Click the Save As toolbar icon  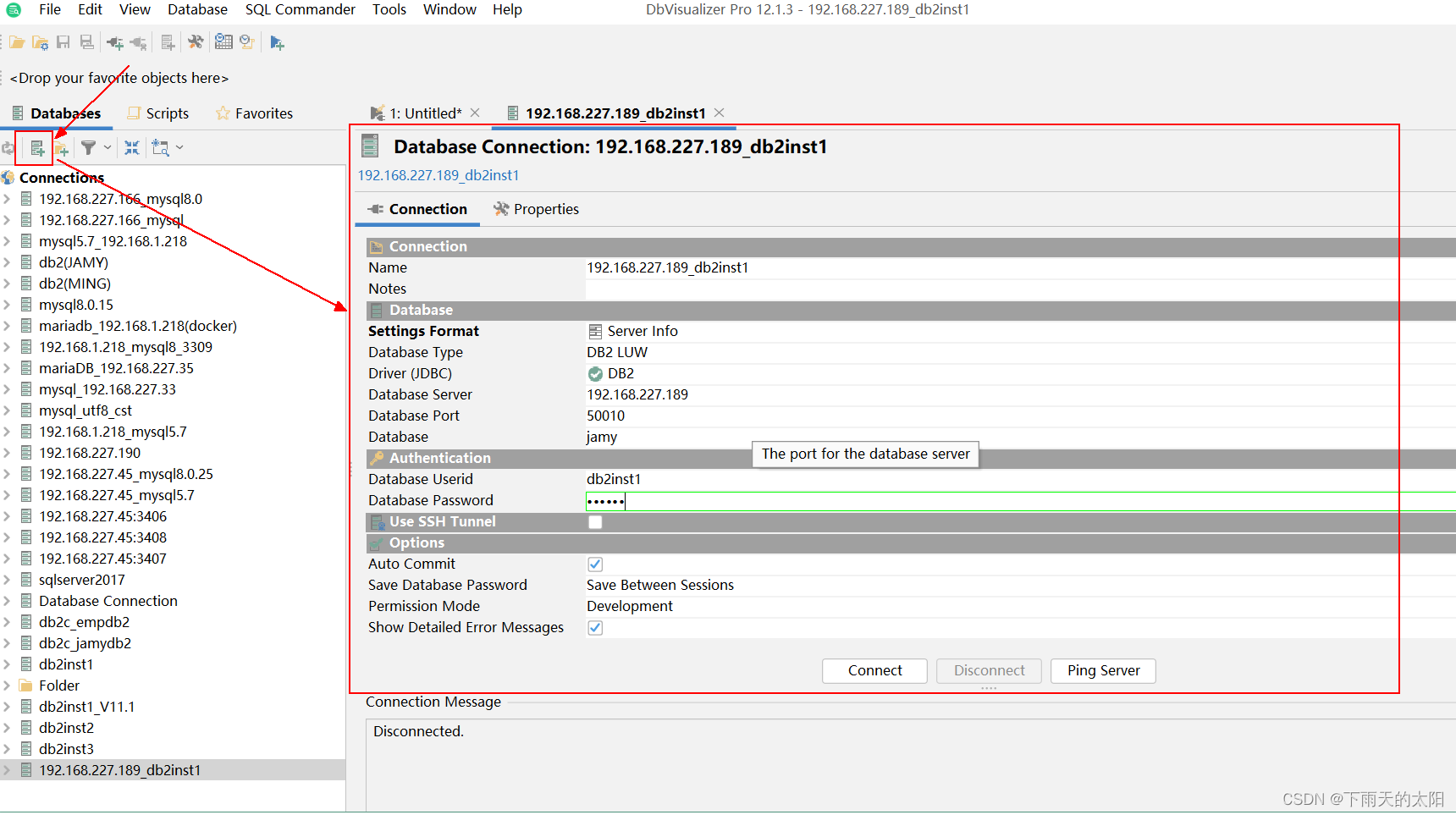point(86,42)
